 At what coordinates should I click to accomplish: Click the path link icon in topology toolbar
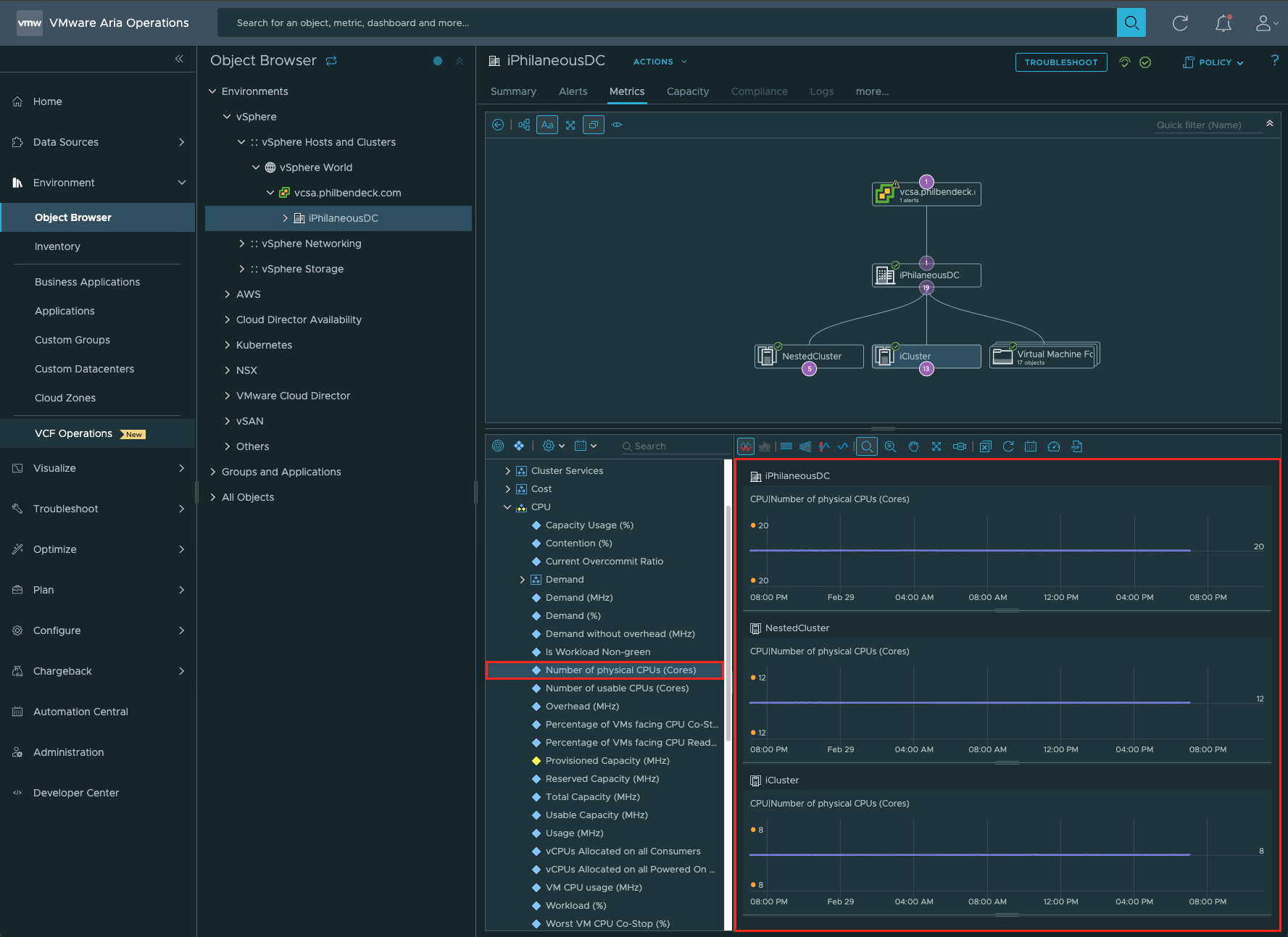pyautogui.click(x=617, y=125)
